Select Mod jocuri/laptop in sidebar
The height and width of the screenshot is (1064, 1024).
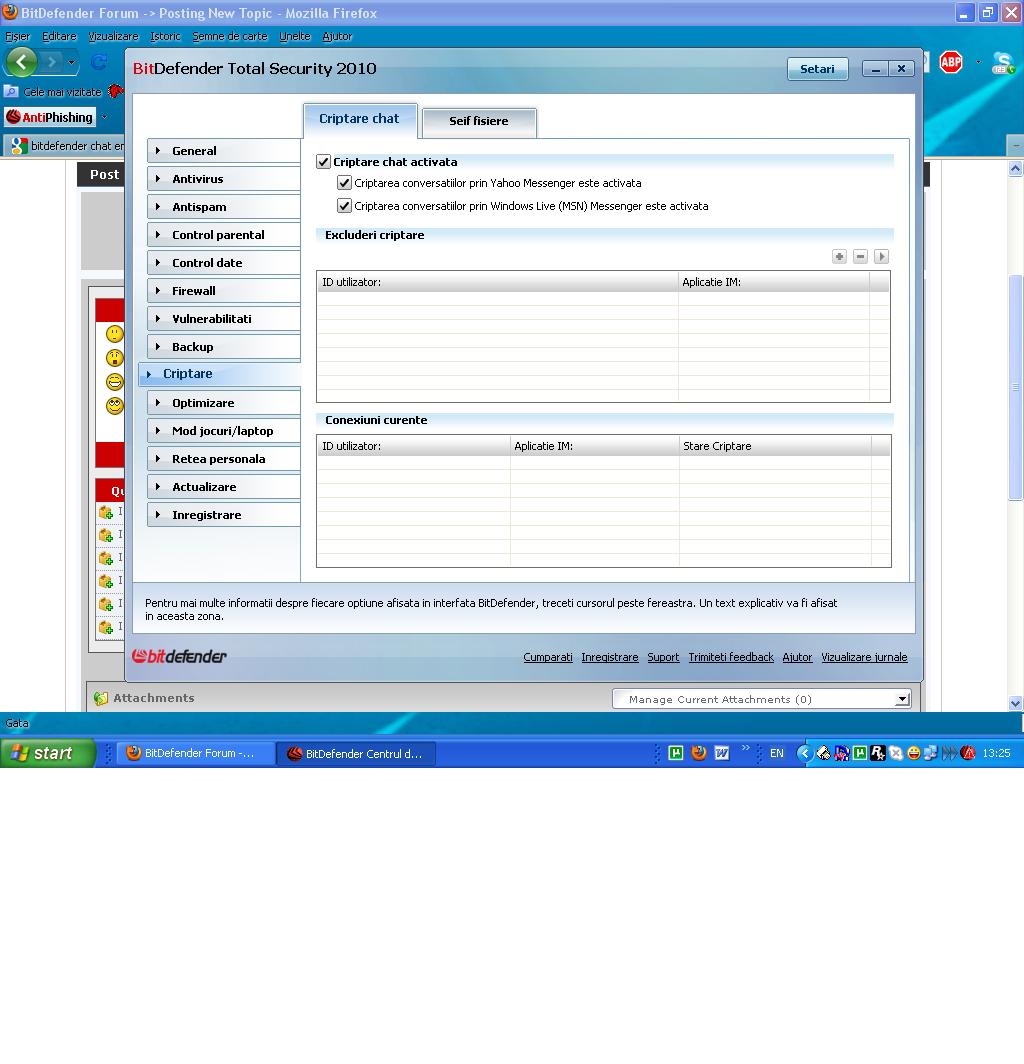[224, 431]
